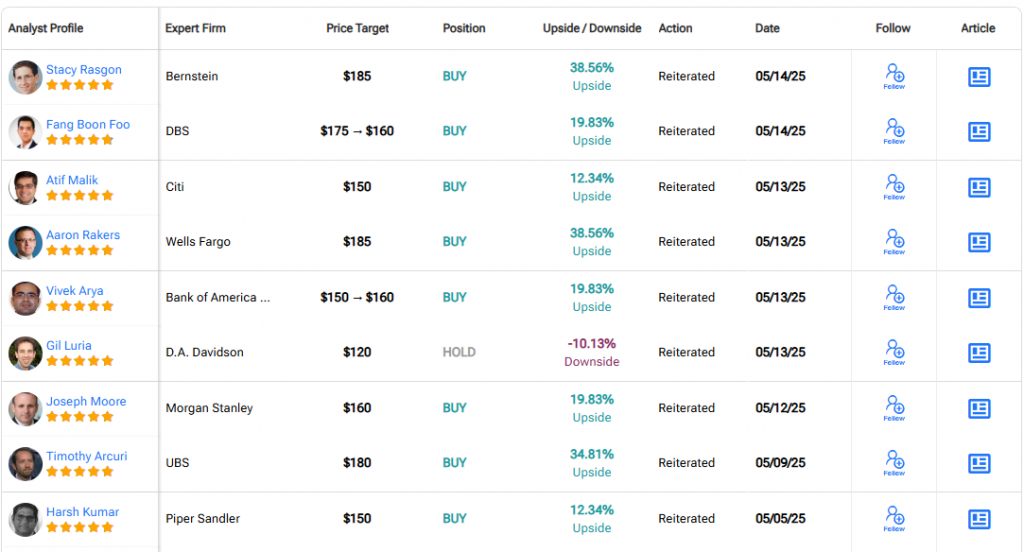Open Timothy Arcuri's profile link
This screenshot has height=552, width=1024.
[87, 456]
